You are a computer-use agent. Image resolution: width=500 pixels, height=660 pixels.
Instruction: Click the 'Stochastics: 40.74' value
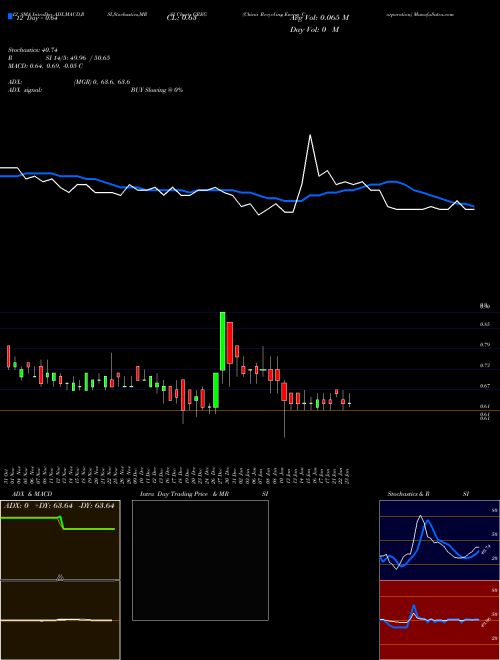point(32,50)
